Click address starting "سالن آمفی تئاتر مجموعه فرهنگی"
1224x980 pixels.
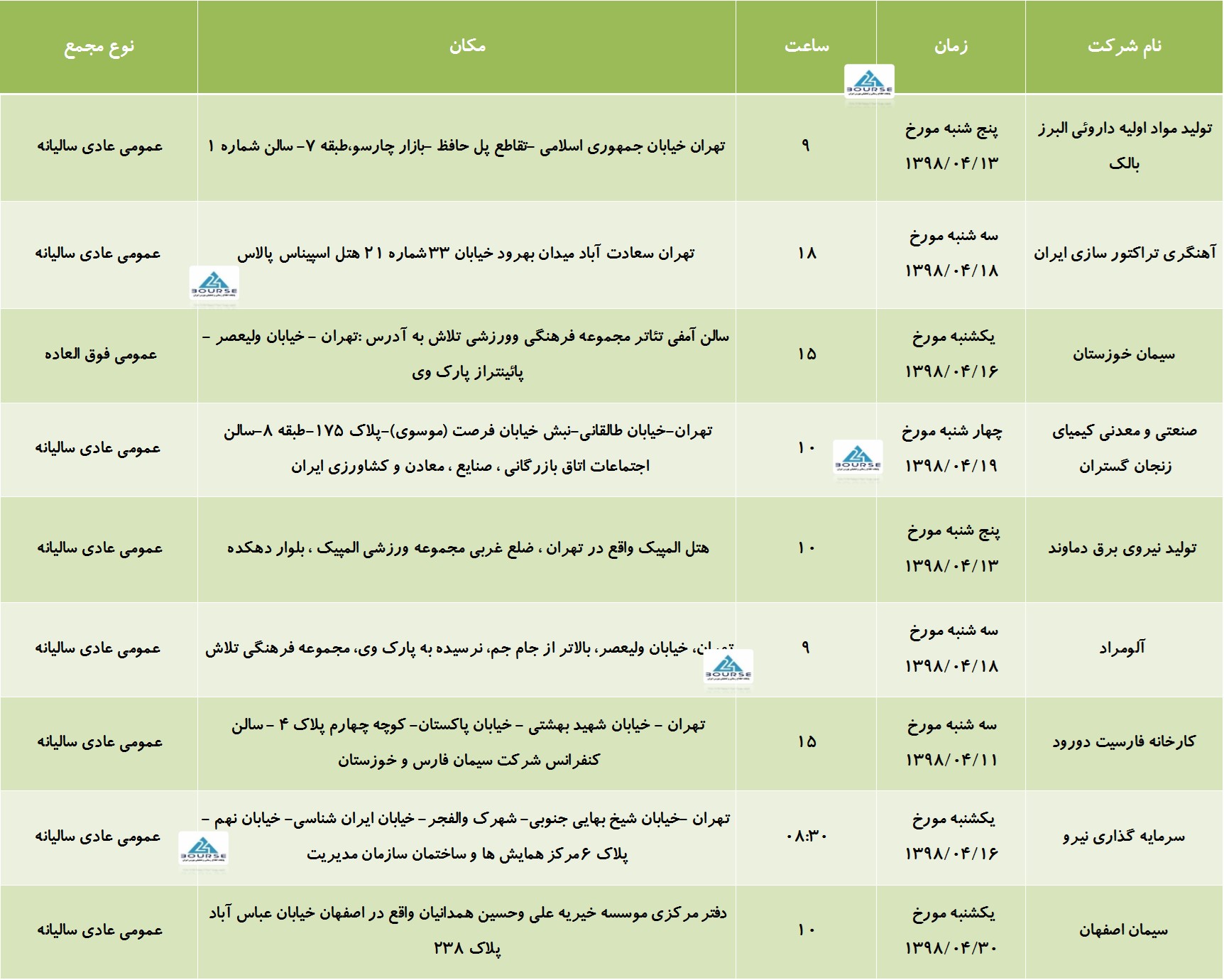click(466, 354)
